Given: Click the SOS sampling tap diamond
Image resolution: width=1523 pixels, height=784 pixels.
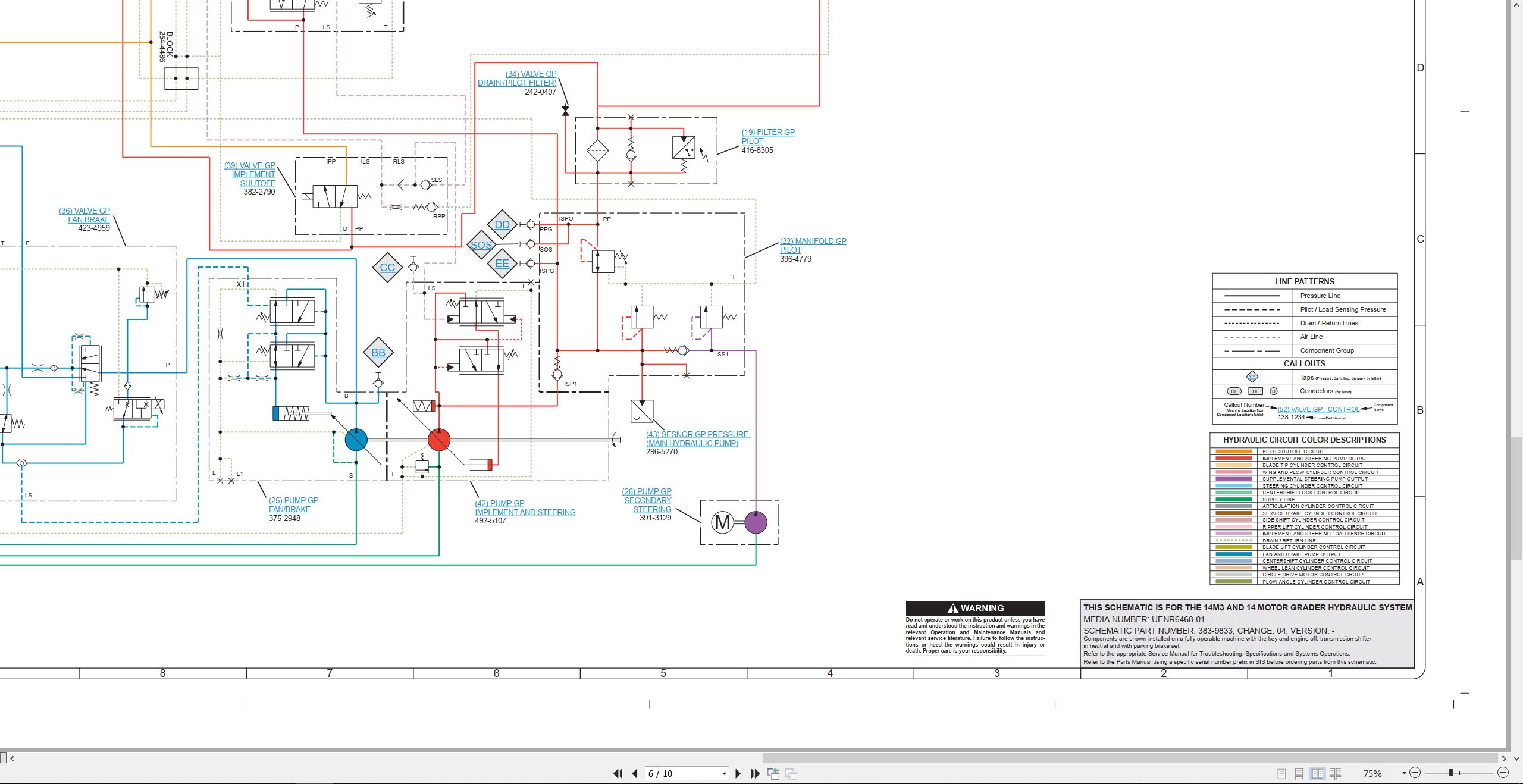Looking at the screenshot, I should click(x=481, y=244).
